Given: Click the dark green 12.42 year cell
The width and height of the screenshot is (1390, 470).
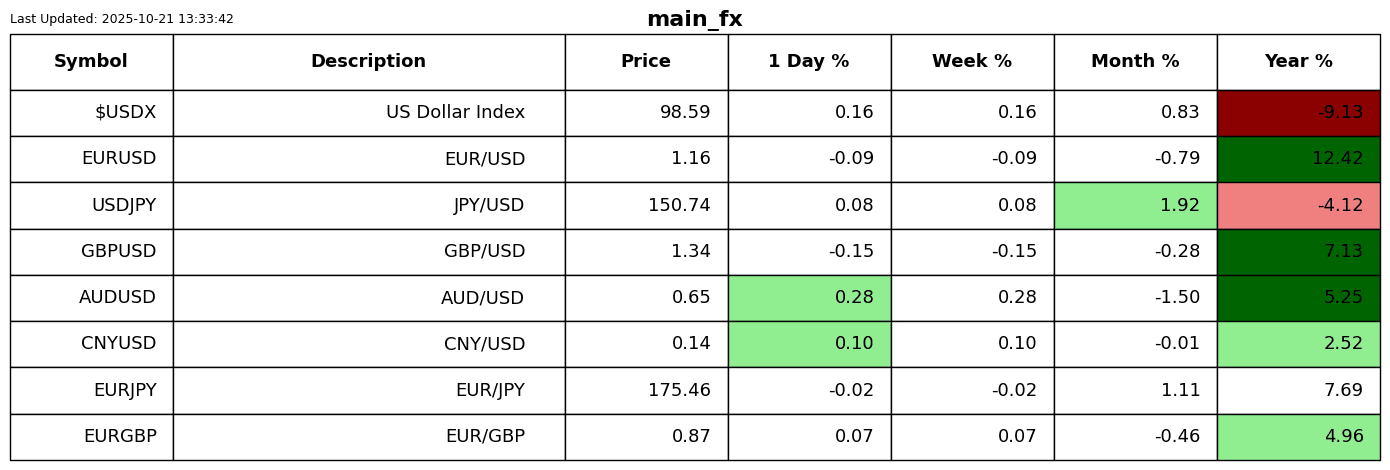Looking at the screenshot, I should click(x=1298, y=159).
